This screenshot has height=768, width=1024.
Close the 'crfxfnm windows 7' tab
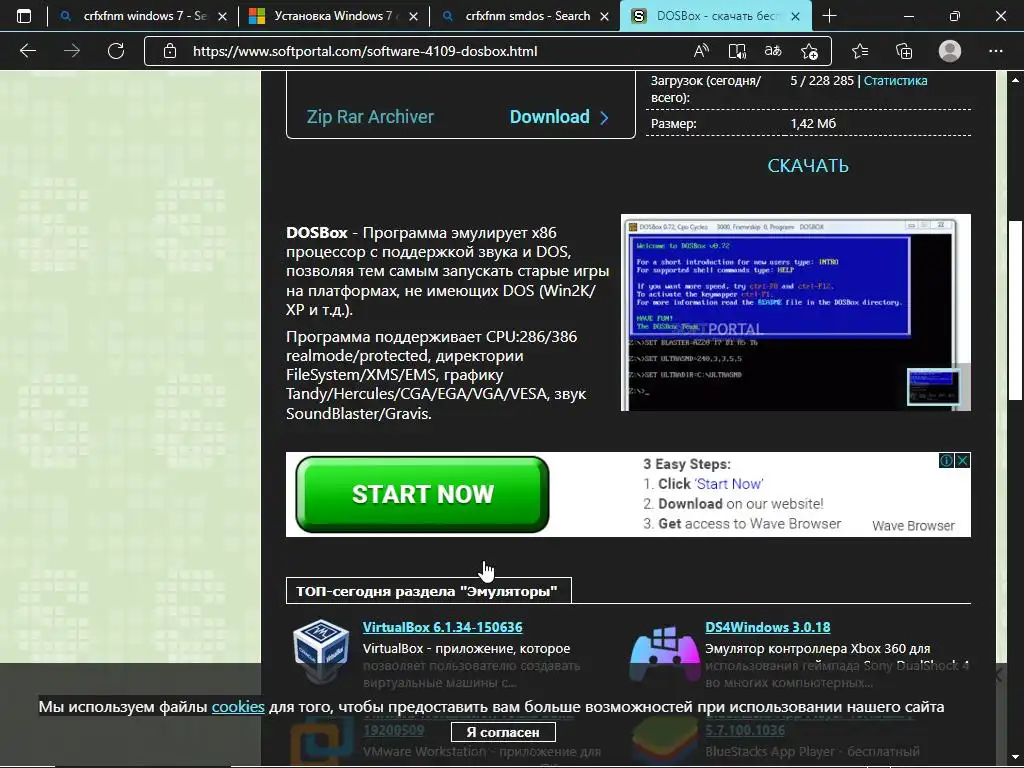[x=222, y=16]
